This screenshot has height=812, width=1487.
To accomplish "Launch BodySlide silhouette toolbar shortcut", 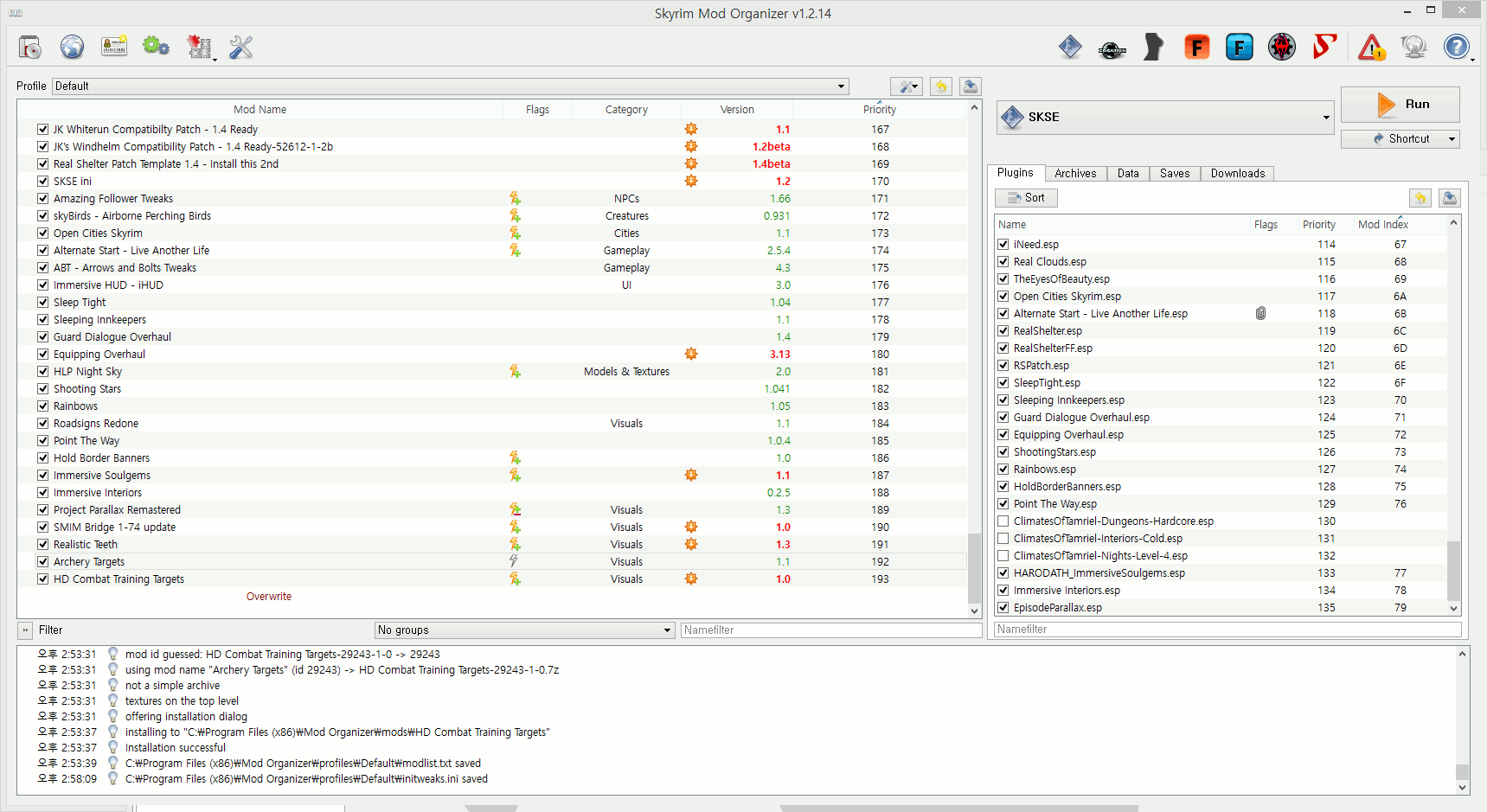I will tap(1154, 47).
